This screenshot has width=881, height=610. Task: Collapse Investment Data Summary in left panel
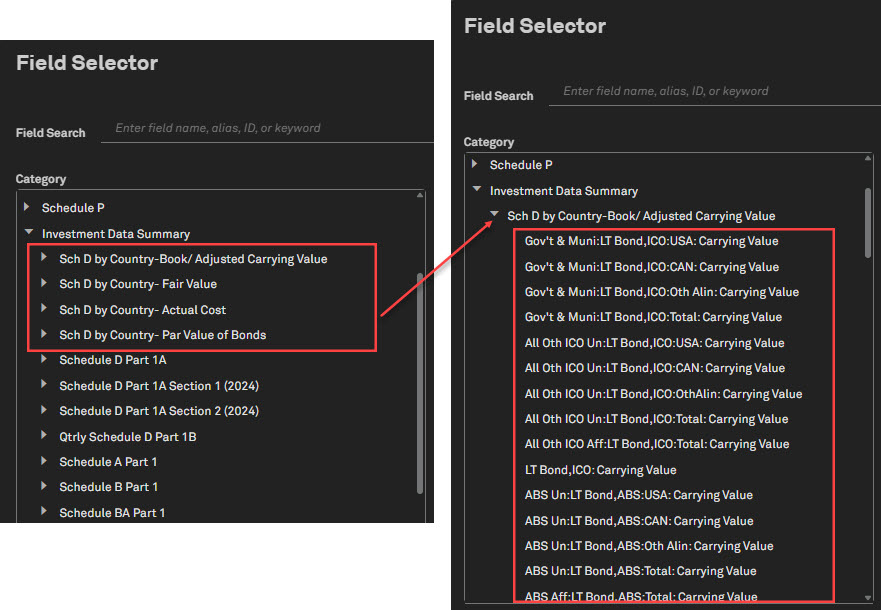[27, 234]
